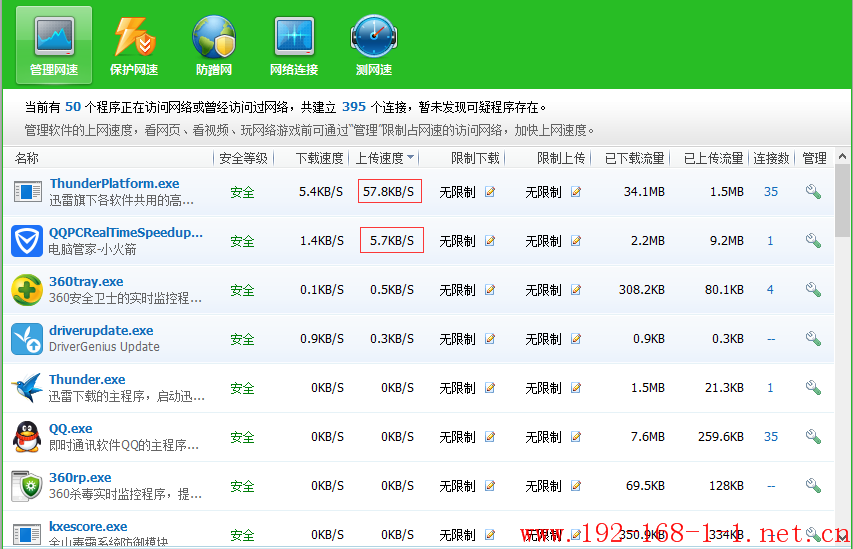Open driverupdate.exe program name link

click(101, 330)
